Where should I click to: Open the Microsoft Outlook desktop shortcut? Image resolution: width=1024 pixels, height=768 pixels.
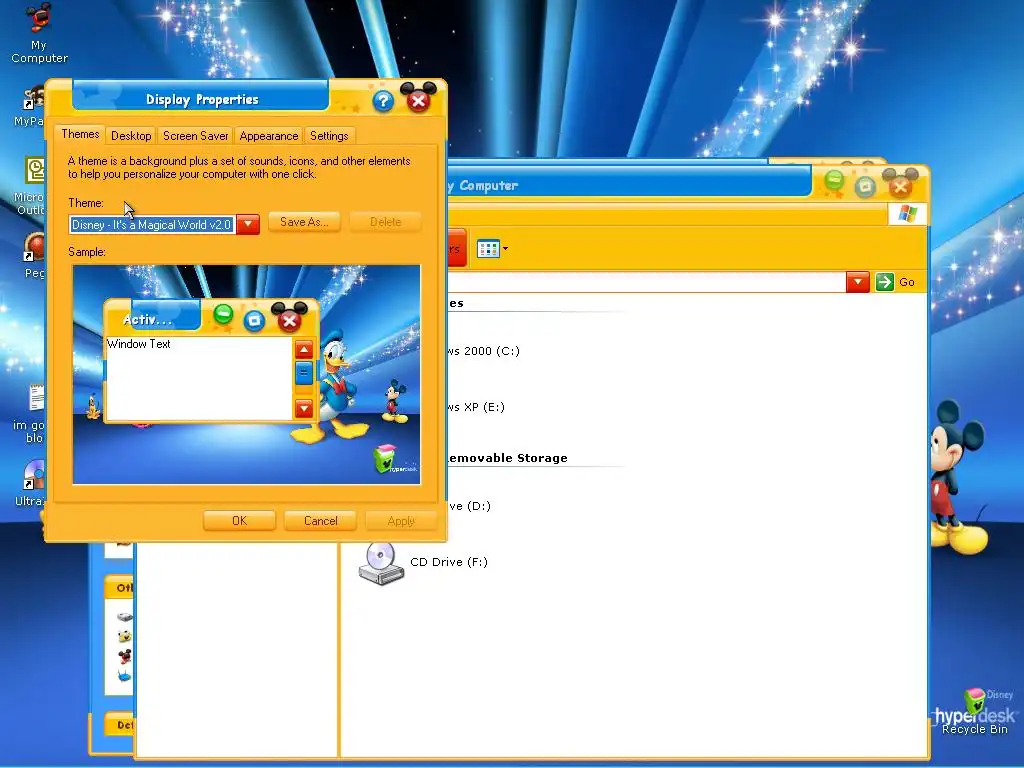[x=34, y=185]
